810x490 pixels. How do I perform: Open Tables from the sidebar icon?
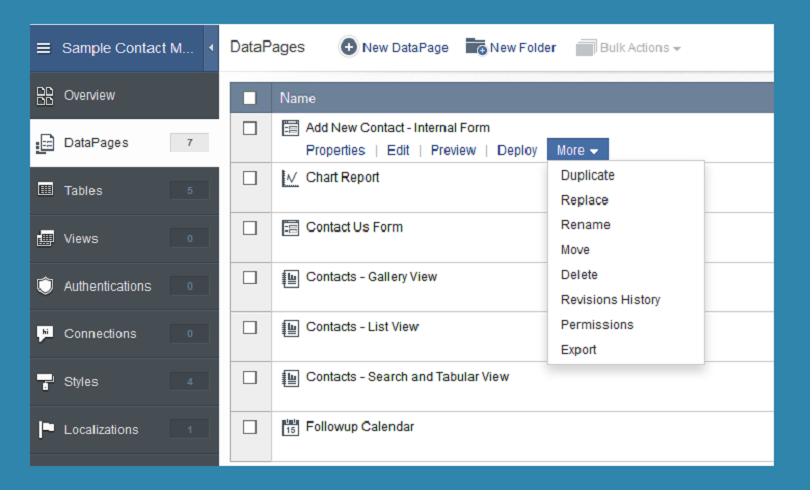coord(45,189)
